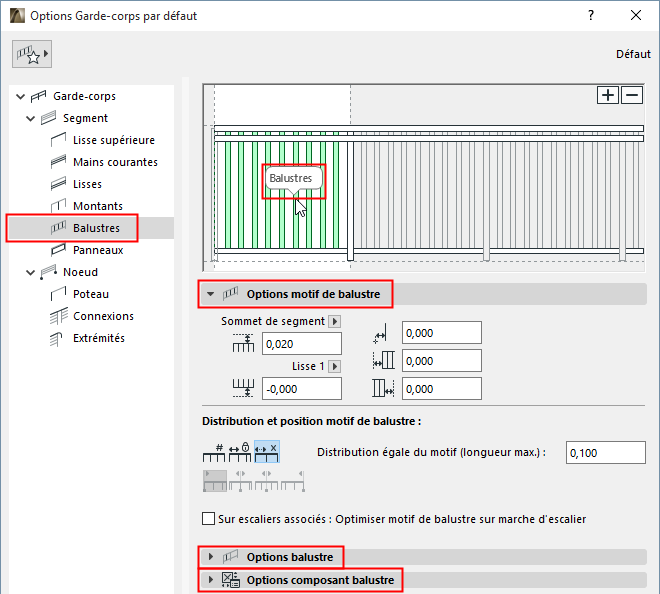Click the Options balustre header icon

pyautogui.click(x=230, y=557)
